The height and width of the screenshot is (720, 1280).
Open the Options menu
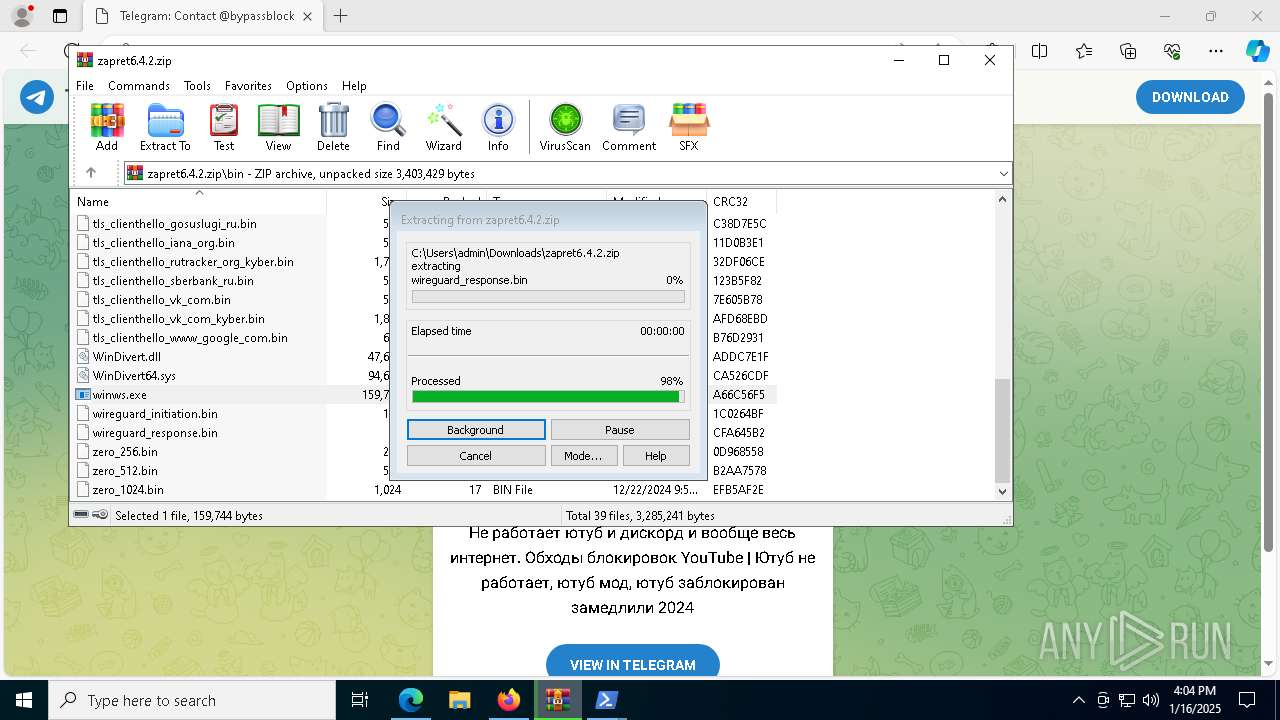click(307, 86)
